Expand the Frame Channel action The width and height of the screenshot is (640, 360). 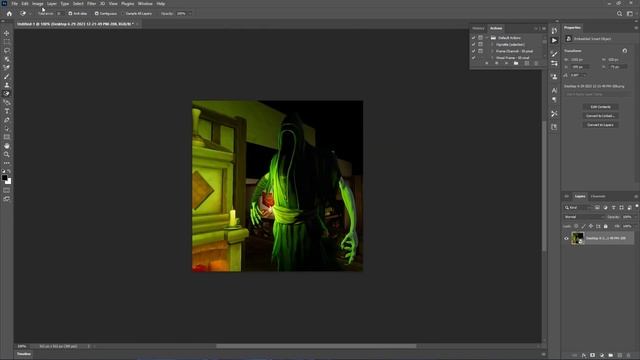492,51
